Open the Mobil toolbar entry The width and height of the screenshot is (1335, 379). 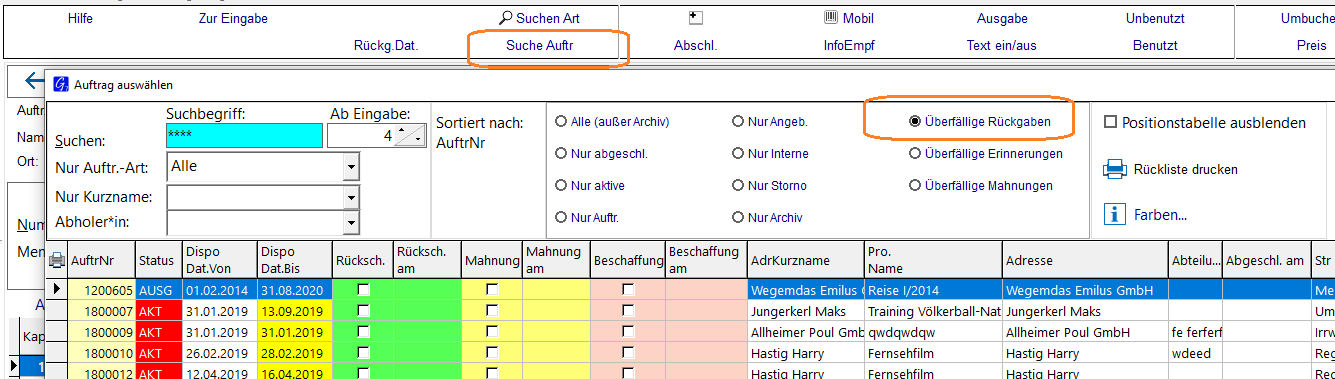click(x=848, y=18)
